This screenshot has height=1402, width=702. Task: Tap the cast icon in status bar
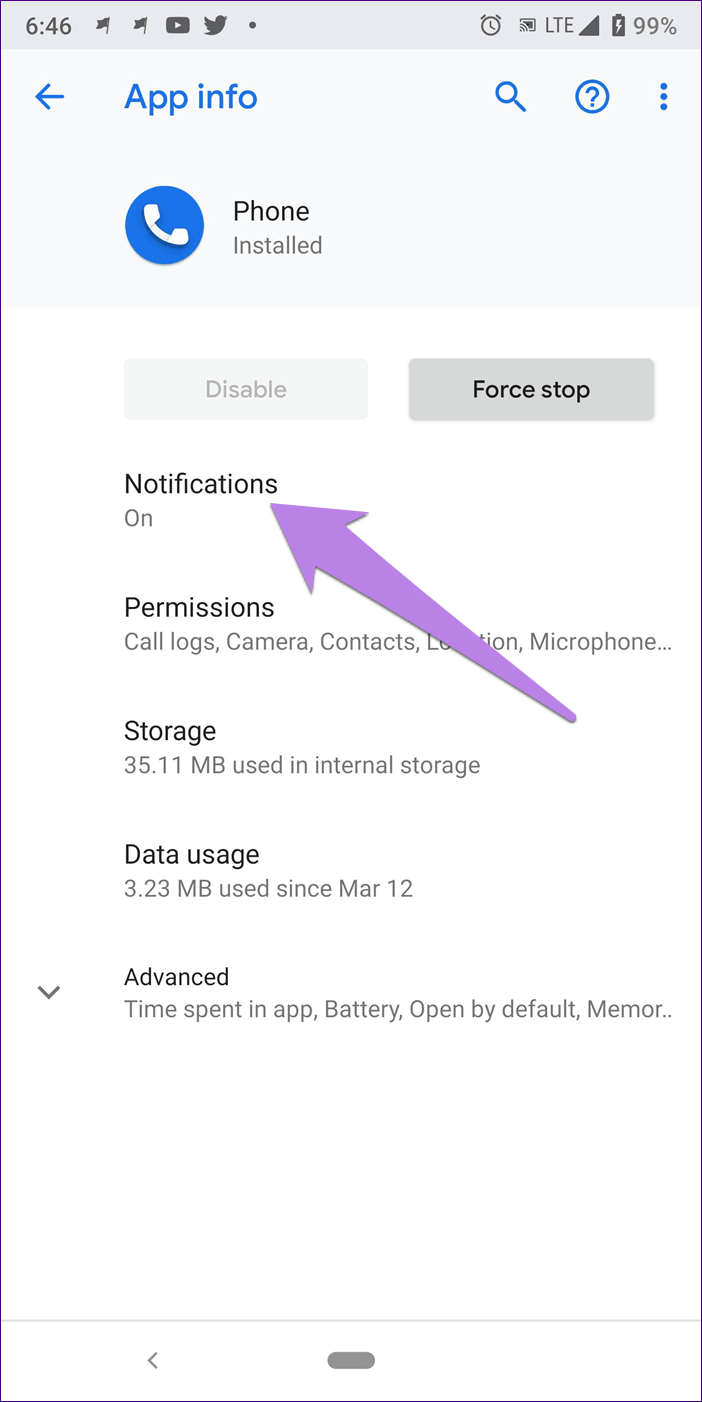tap(525, 26)
